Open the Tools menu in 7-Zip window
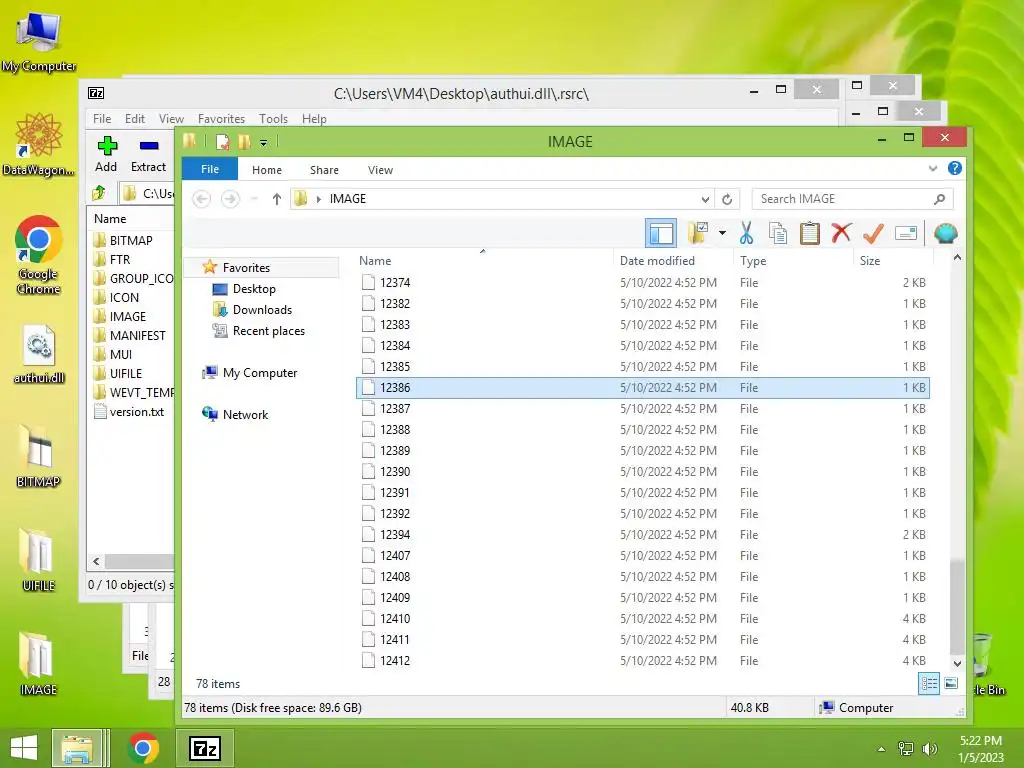 273,119
